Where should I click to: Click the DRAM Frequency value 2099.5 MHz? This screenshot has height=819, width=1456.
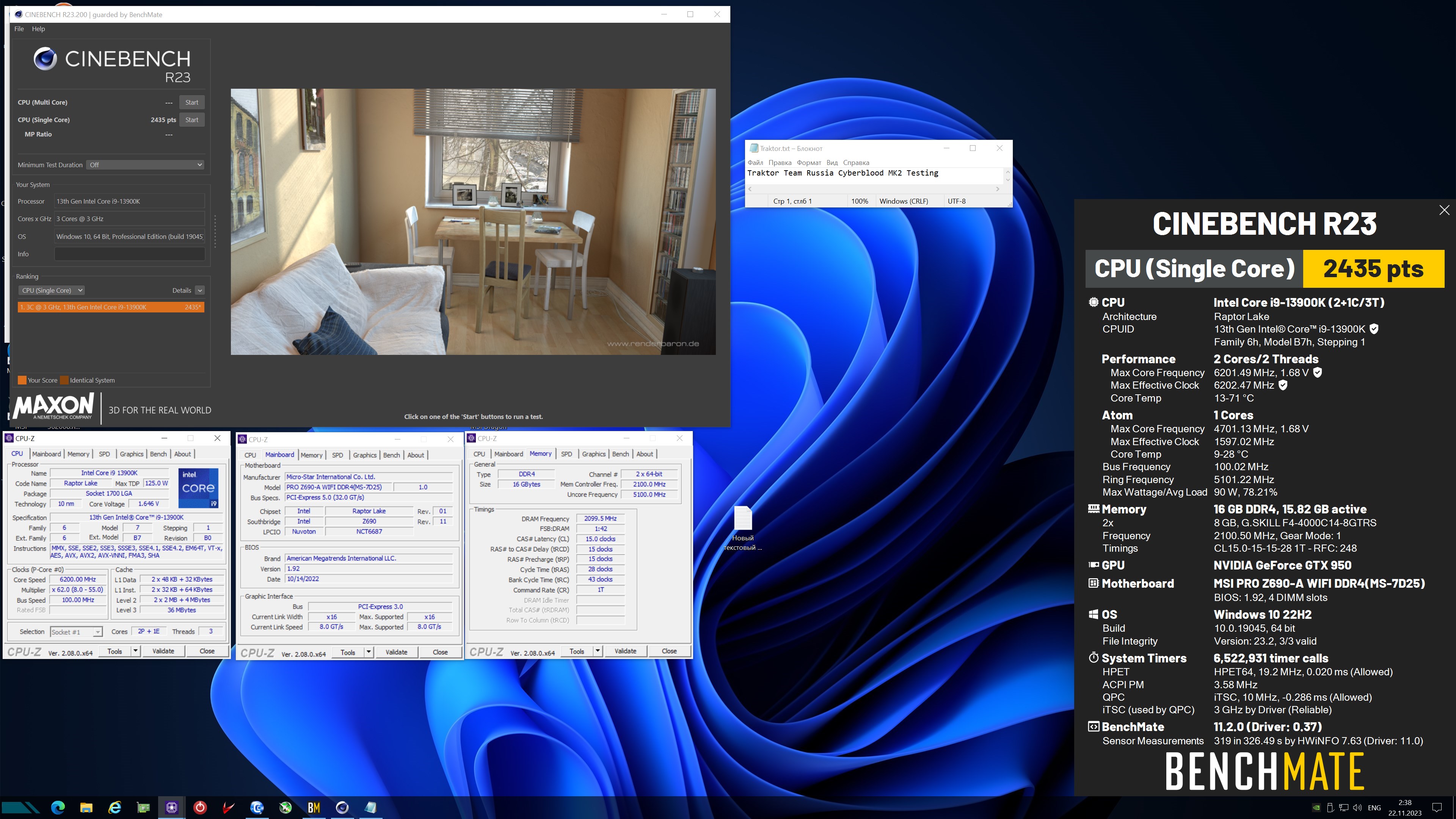(x=600, y=518)
